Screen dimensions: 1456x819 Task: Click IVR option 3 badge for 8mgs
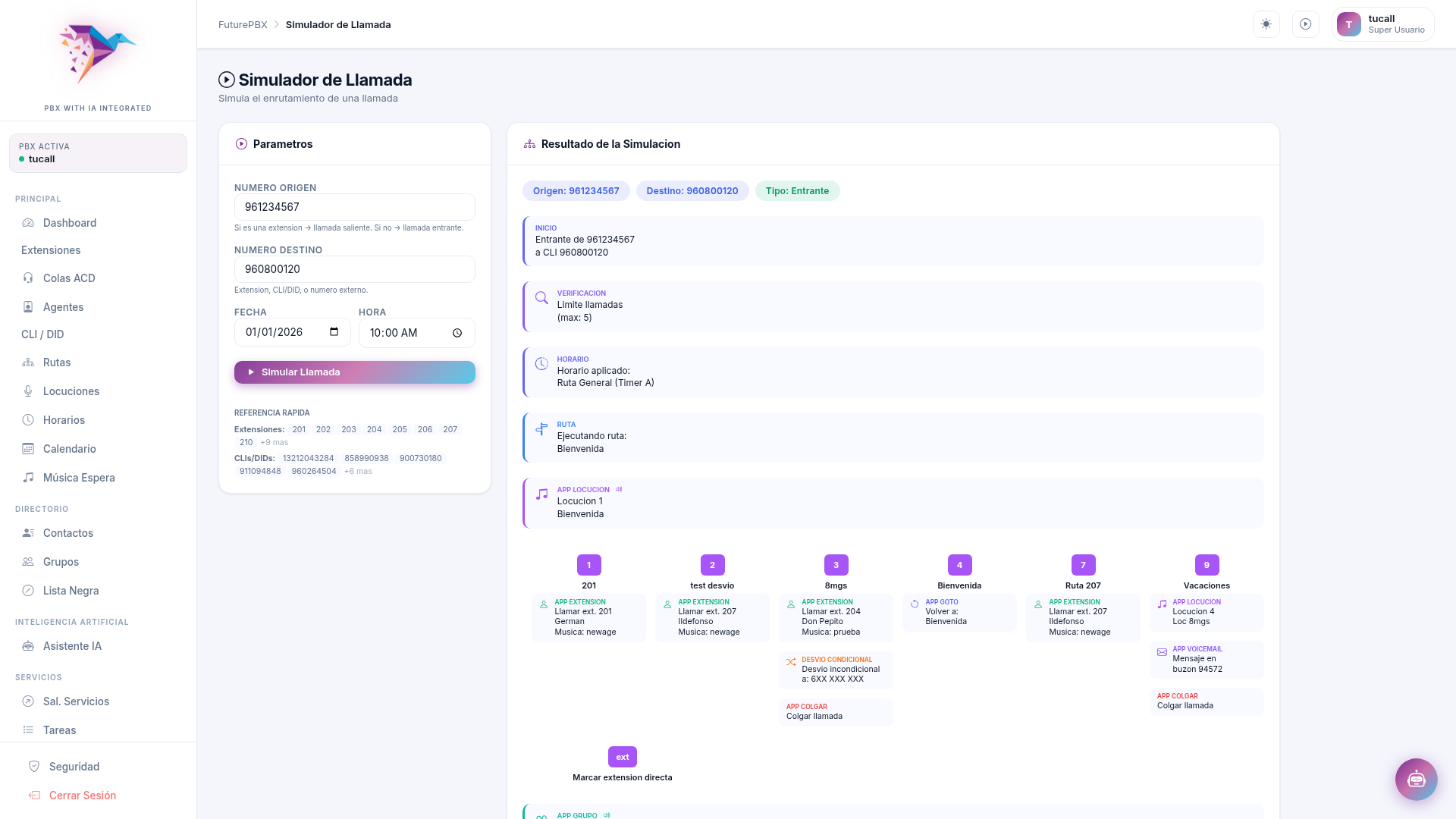[836, 565]
